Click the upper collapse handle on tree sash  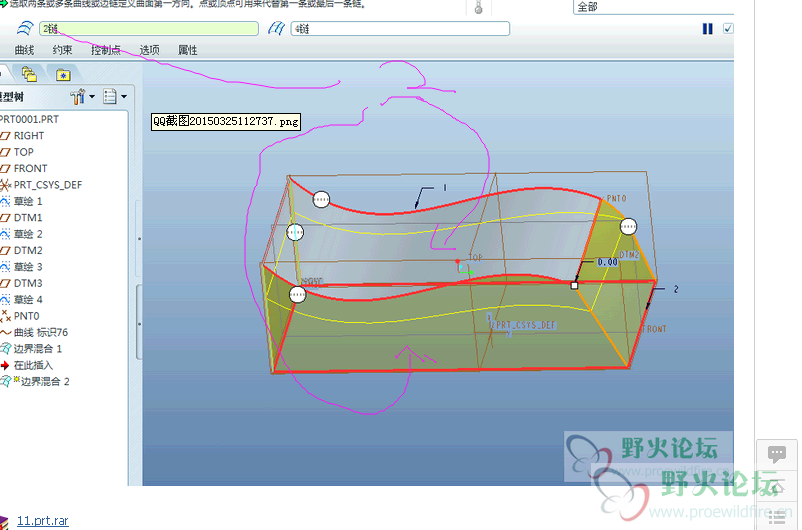point(140,239)
